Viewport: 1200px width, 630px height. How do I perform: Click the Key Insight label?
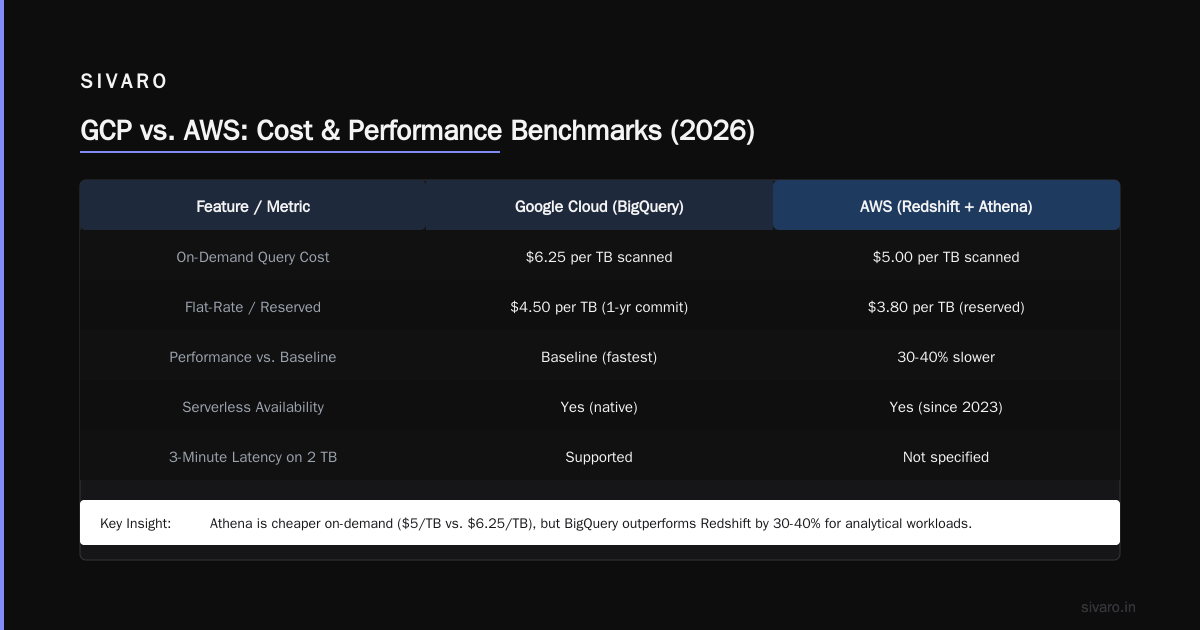[x=136, y=523]
